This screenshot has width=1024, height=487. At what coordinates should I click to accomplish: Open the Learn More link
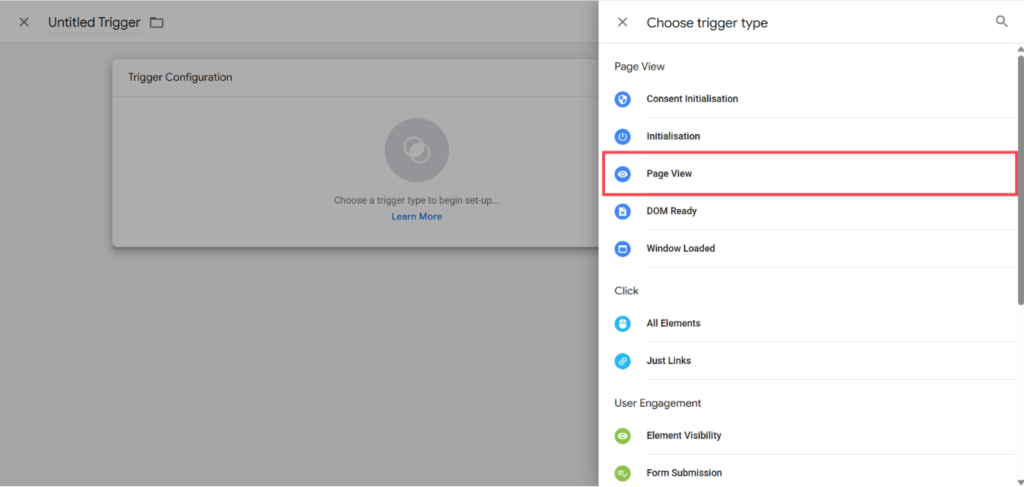pyautogui.click(x=417, y=216)
